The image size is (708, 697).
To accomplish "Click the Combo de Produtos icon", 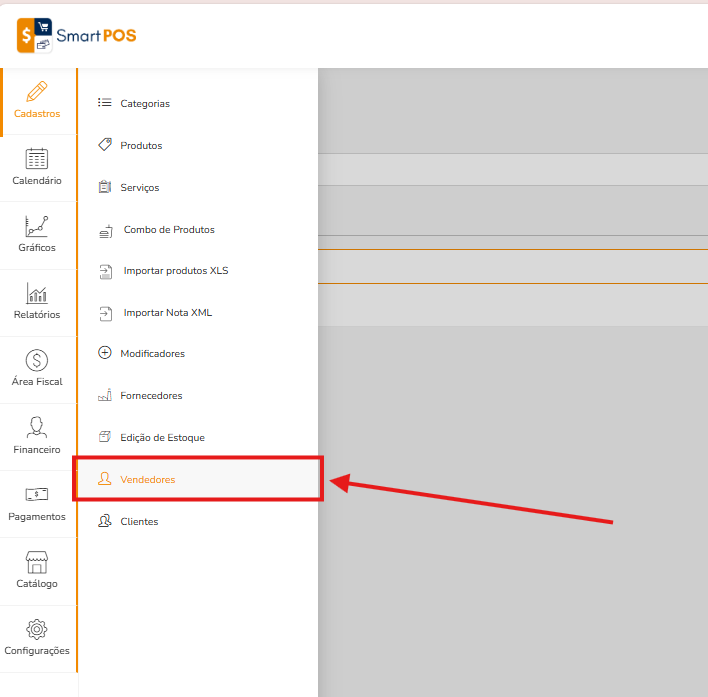I will (x=106, y=231).
